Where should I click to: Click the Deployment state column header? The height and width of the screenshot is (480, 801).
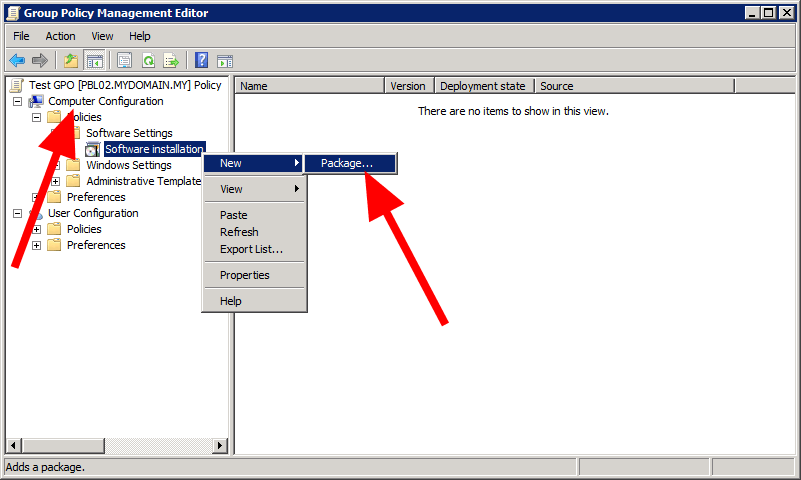(483, 86)
